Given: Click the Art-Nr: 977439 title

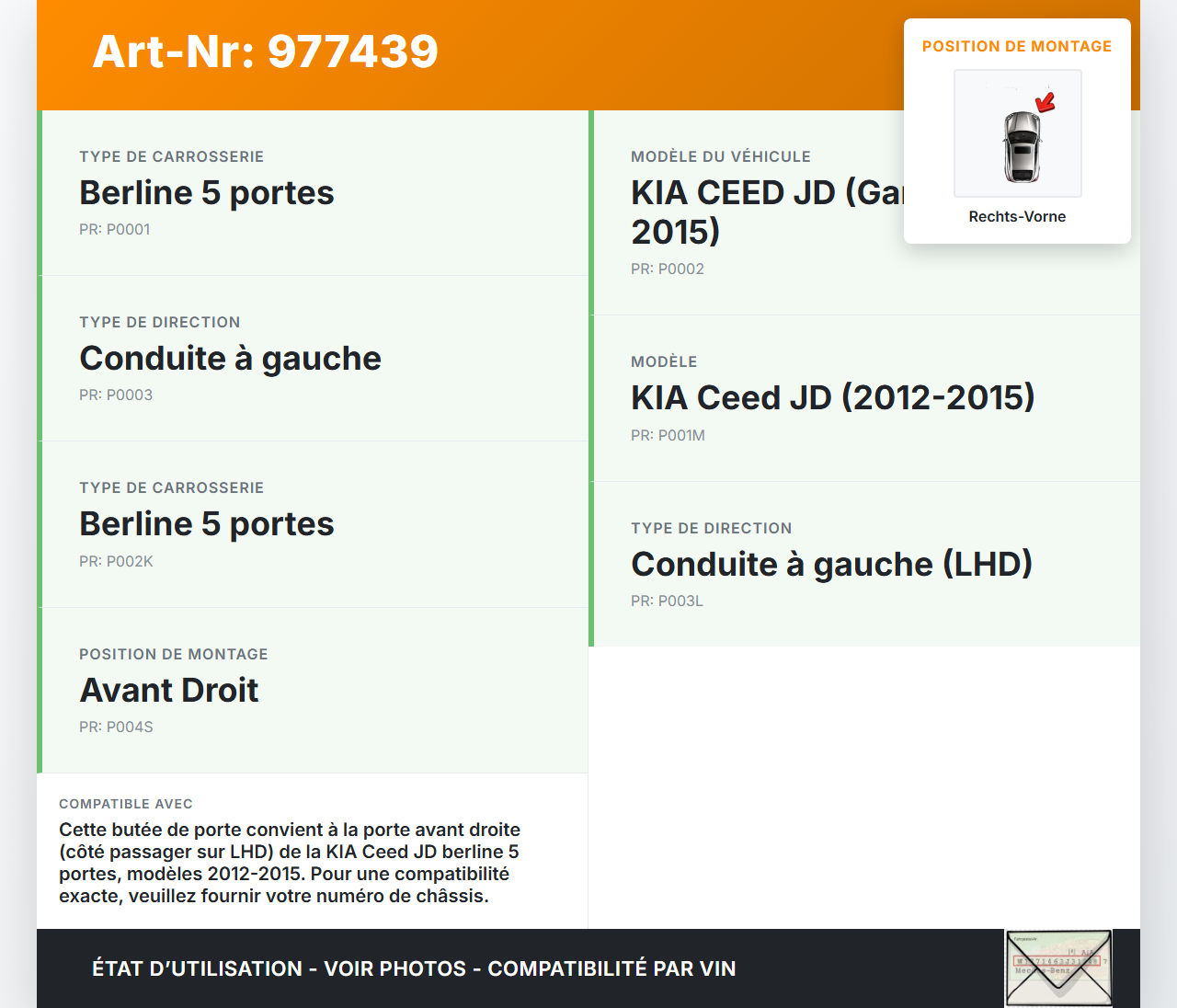Looking at the screenshot, I should point(265,52).
